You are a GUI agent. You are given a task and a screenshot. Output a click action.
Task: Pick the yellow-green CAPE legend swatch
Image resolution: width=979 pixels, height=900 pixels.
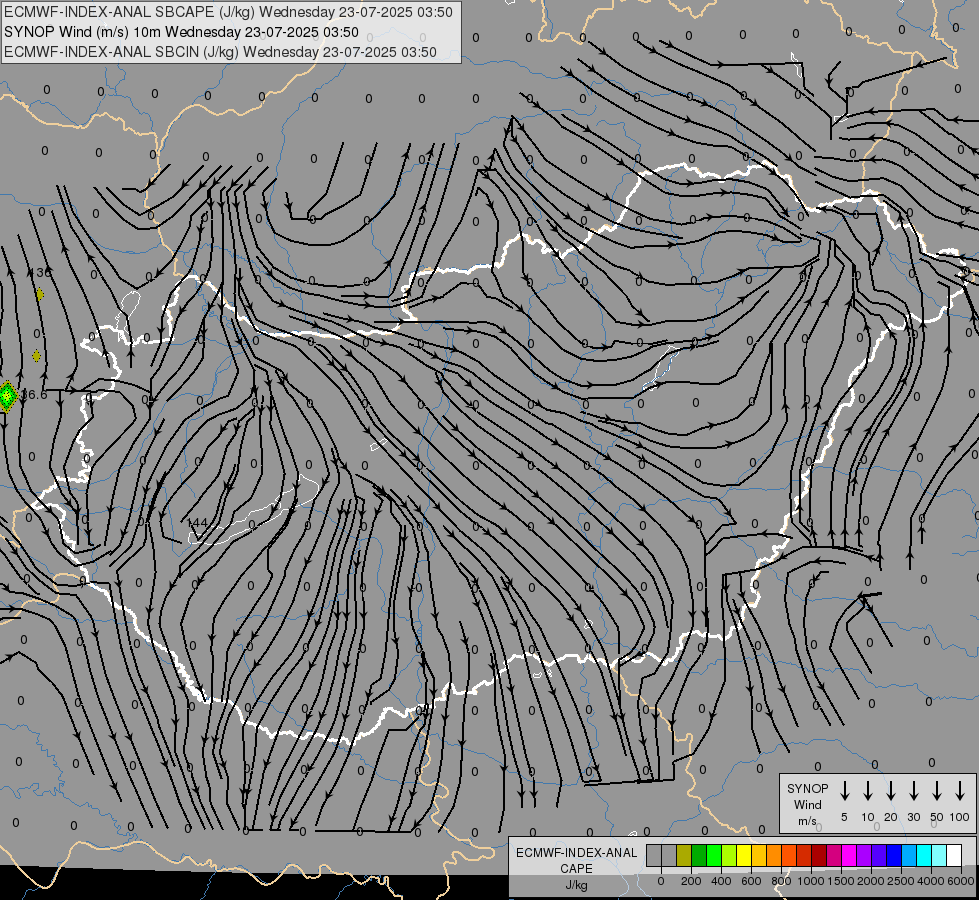pyautogui.click(x=729, y=856)
